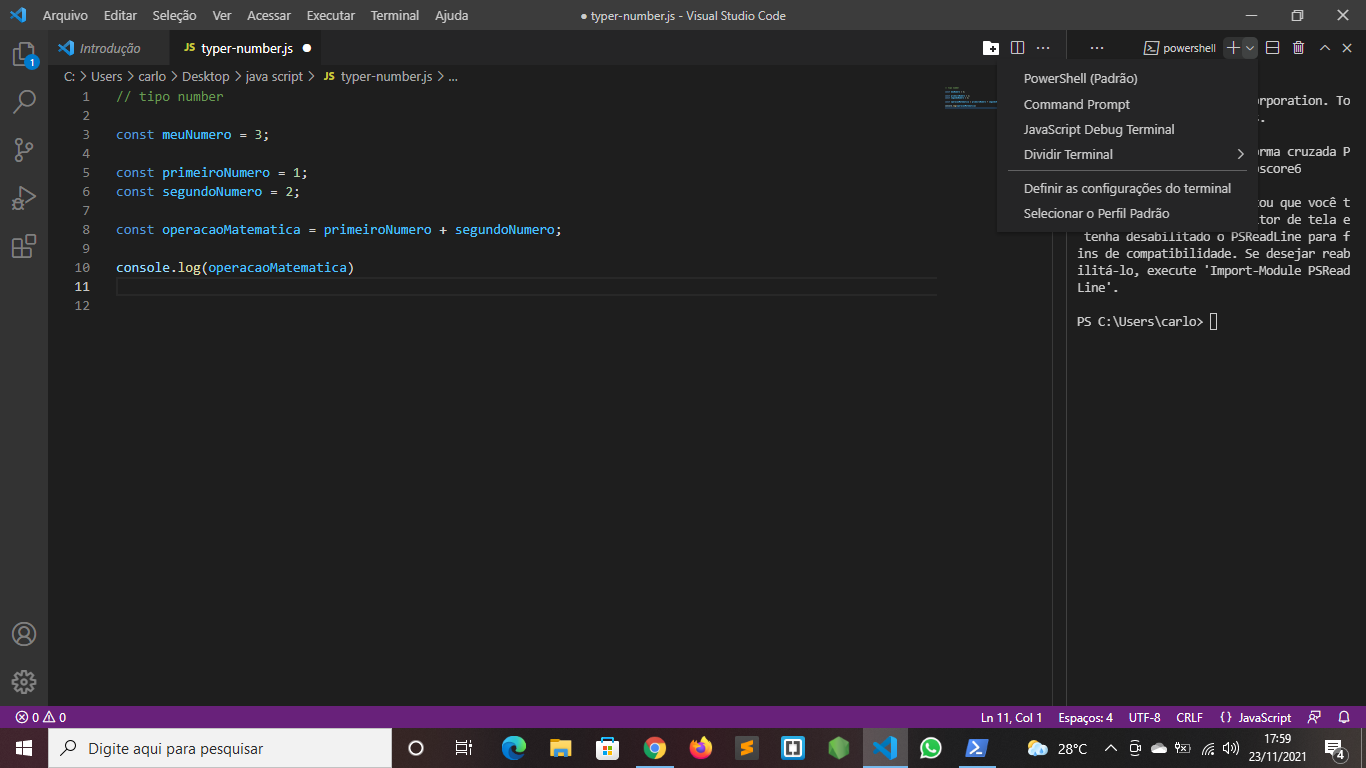Screen dimensions: 1366x768
Task: Open WhatsApp from taskbar
Action: pos(931,748)
